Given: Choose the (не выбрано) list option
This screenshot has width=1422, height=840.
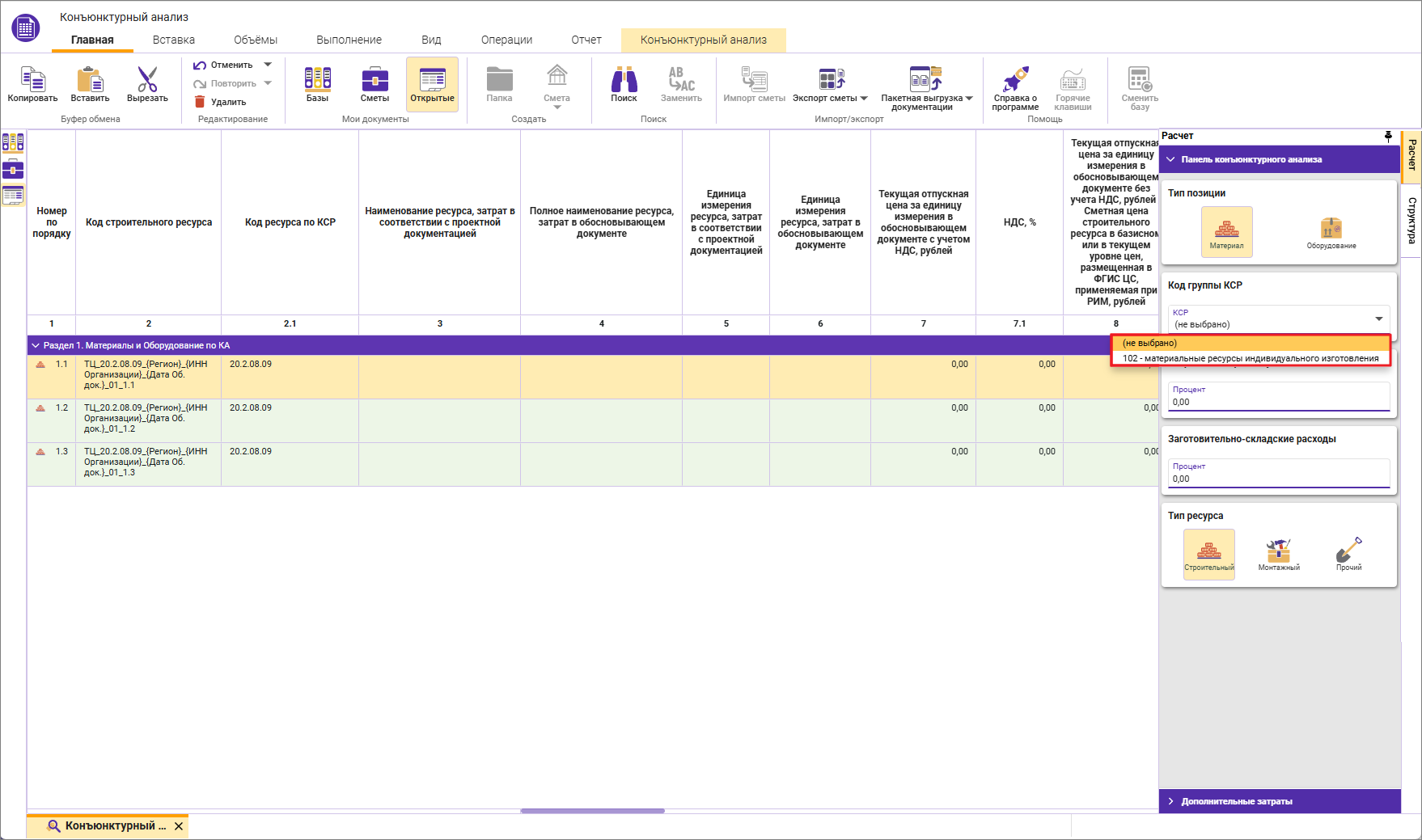Looking at the screenshot, I should 1250,344.
